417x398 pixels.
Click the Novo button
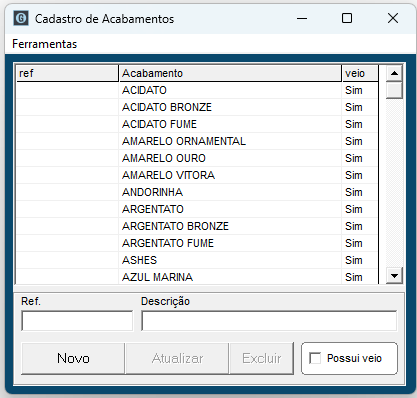click(x=73, y=358)
